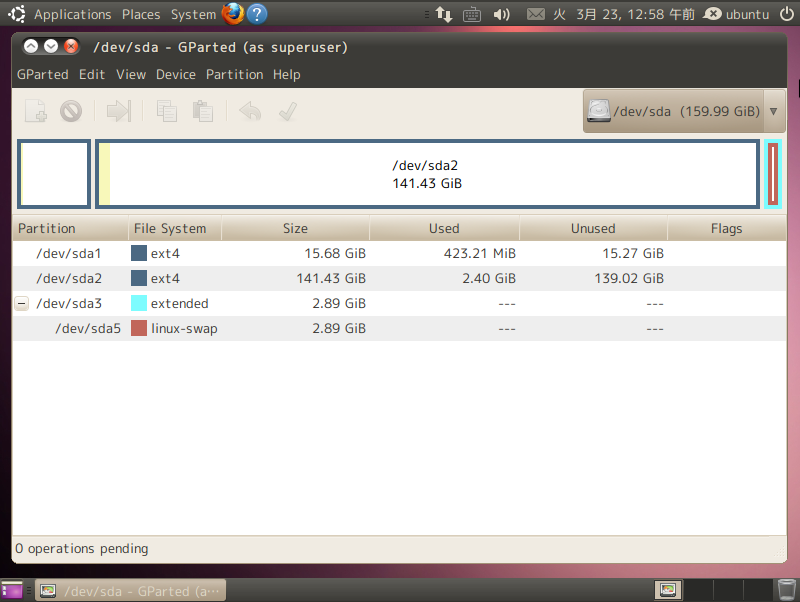The height and width of the screenshot is (602, 800).
Task: Open the mail envelope indicator
Action: click(535, 14)
